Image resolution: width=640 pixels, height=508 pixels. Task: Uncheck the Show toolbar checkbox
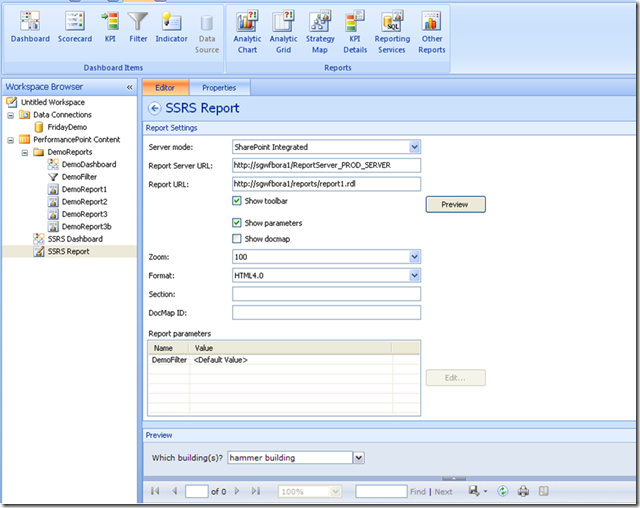click(x=237, y=201)
